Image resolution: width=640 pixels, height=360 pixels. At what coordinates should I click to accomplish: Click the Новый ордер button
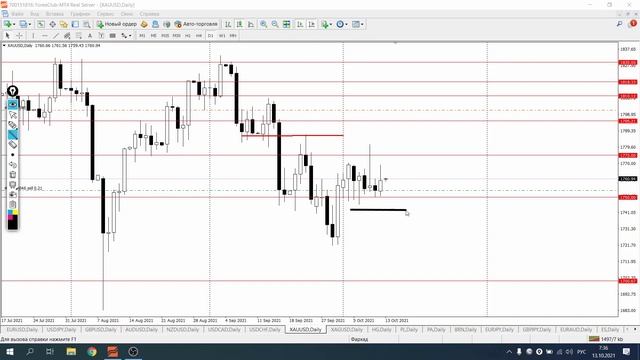click(117, 24)
